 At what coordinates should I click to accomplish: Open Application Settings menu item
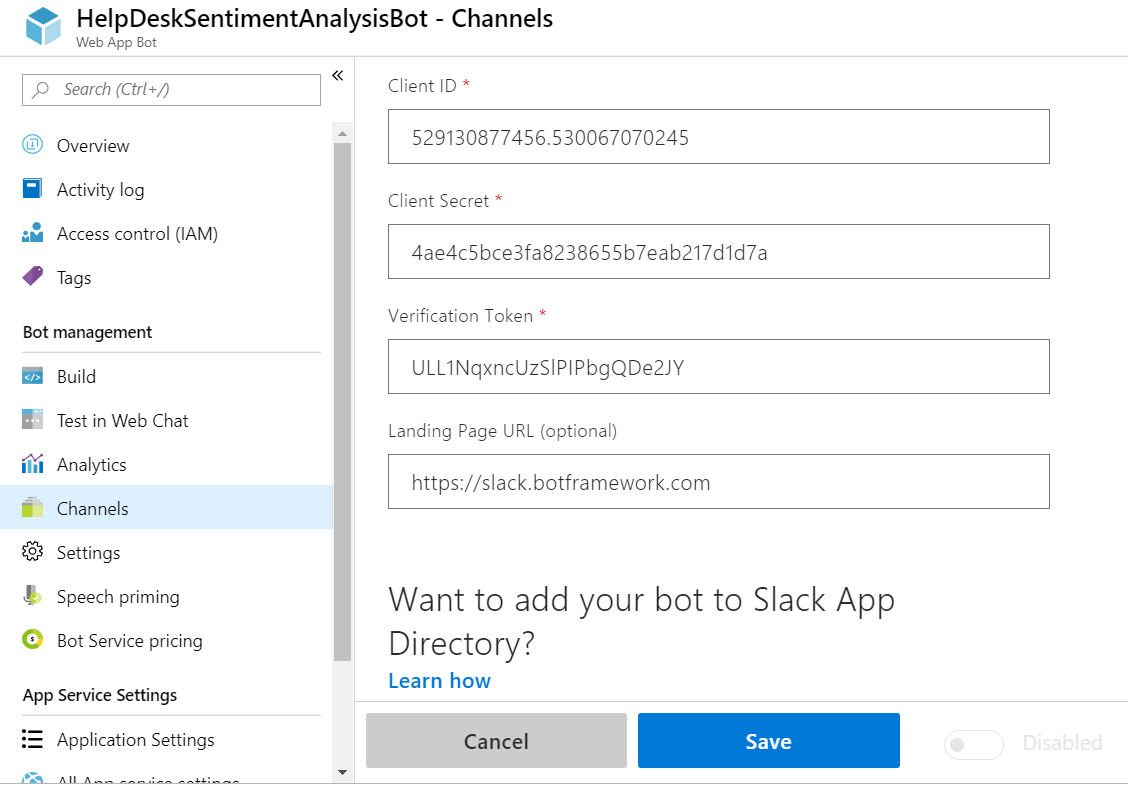(135, 739)
